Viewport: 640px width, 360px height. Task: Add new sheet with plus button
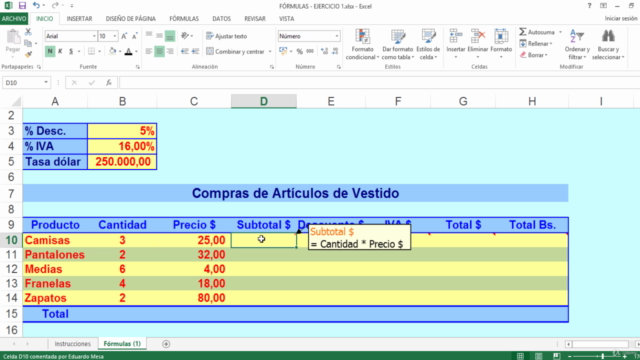click(166, 344)
